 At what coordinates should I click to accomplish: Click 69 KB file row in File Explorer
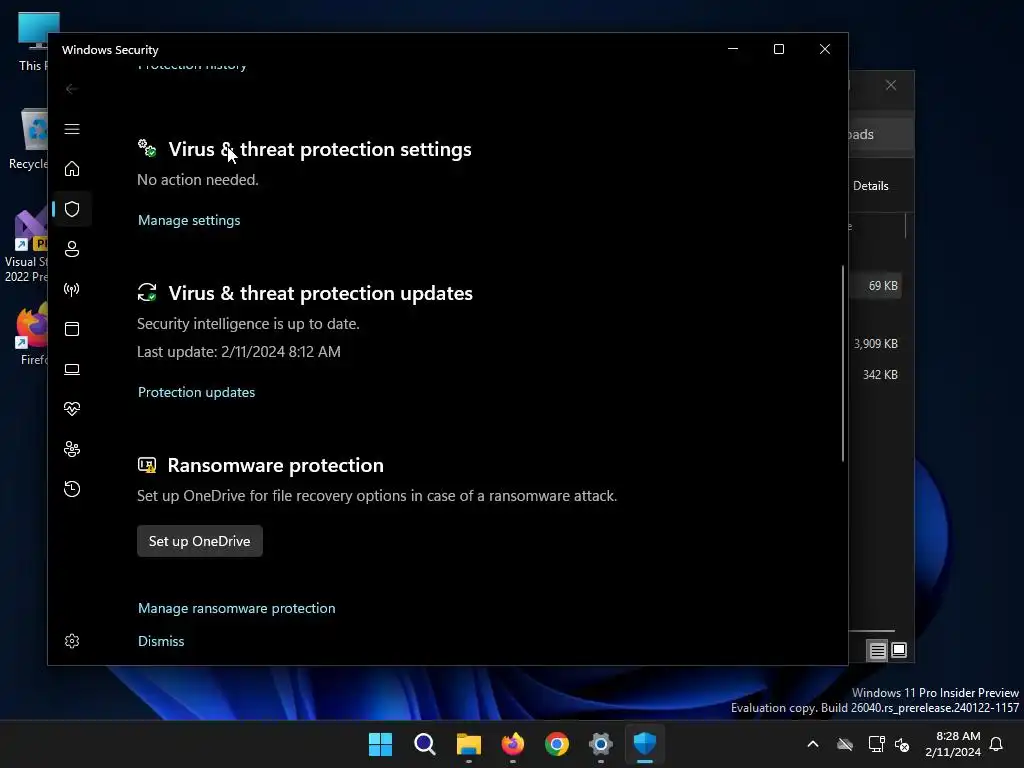pos(875,286)
